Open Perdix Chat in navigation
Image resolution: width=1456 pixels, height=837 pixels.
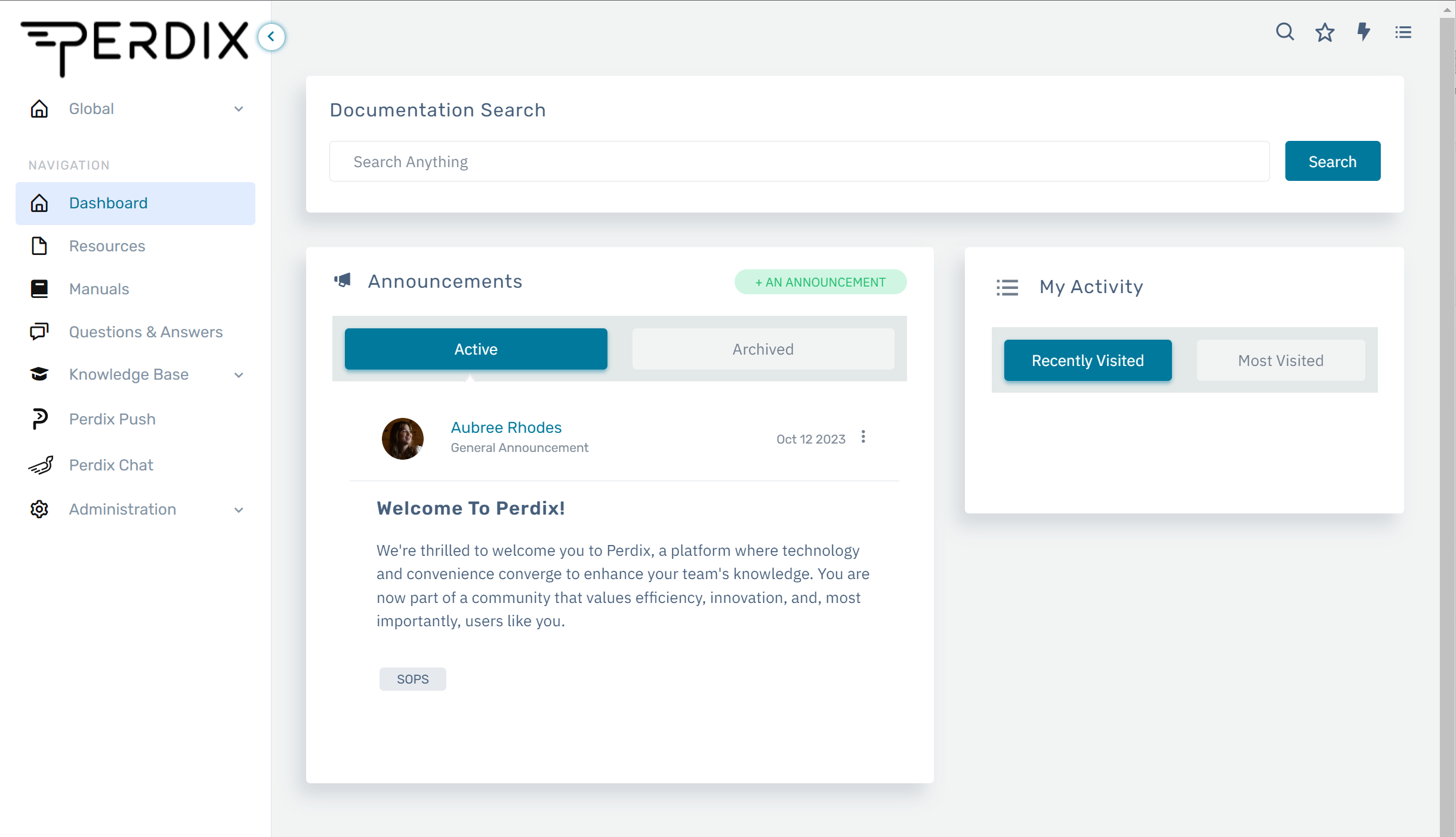tap(135, 465)
